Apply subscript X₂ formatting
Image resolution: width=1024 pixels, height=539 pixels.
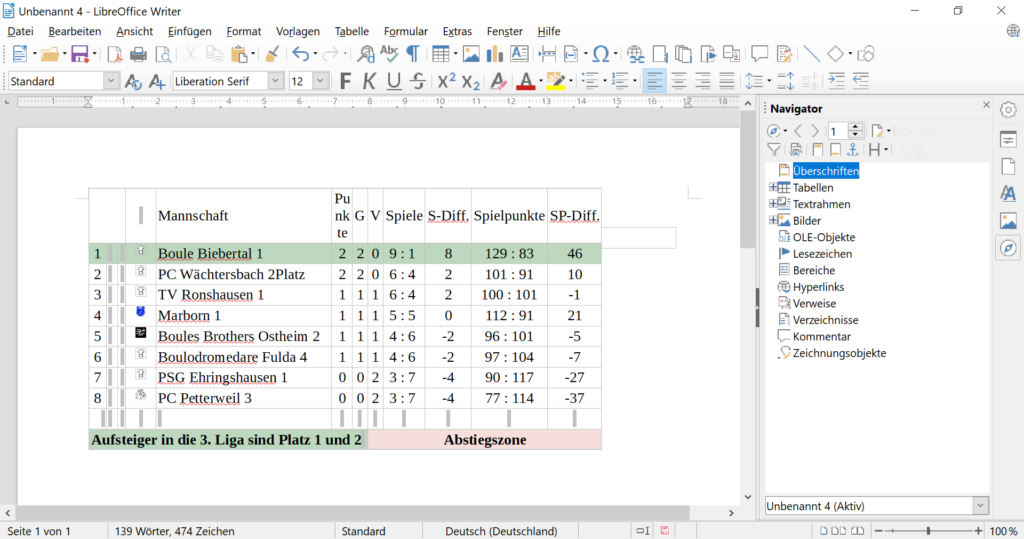471,81
